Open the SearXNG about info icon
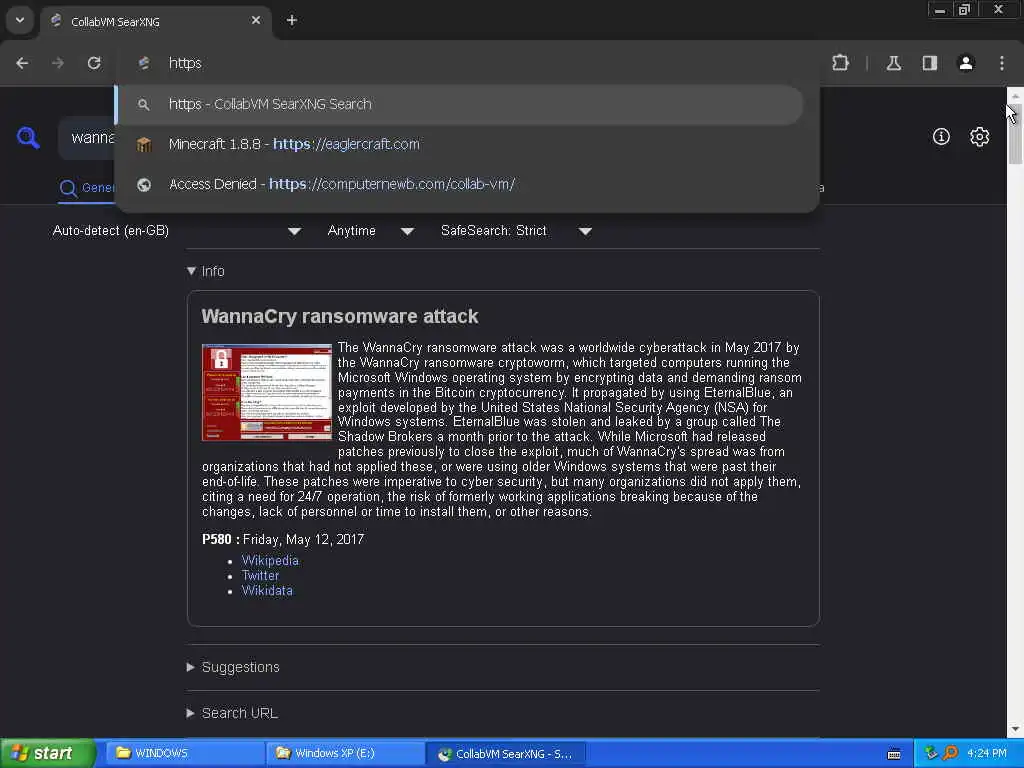The height and width of the screenshot is (768, 1024). tap(941, 136)
